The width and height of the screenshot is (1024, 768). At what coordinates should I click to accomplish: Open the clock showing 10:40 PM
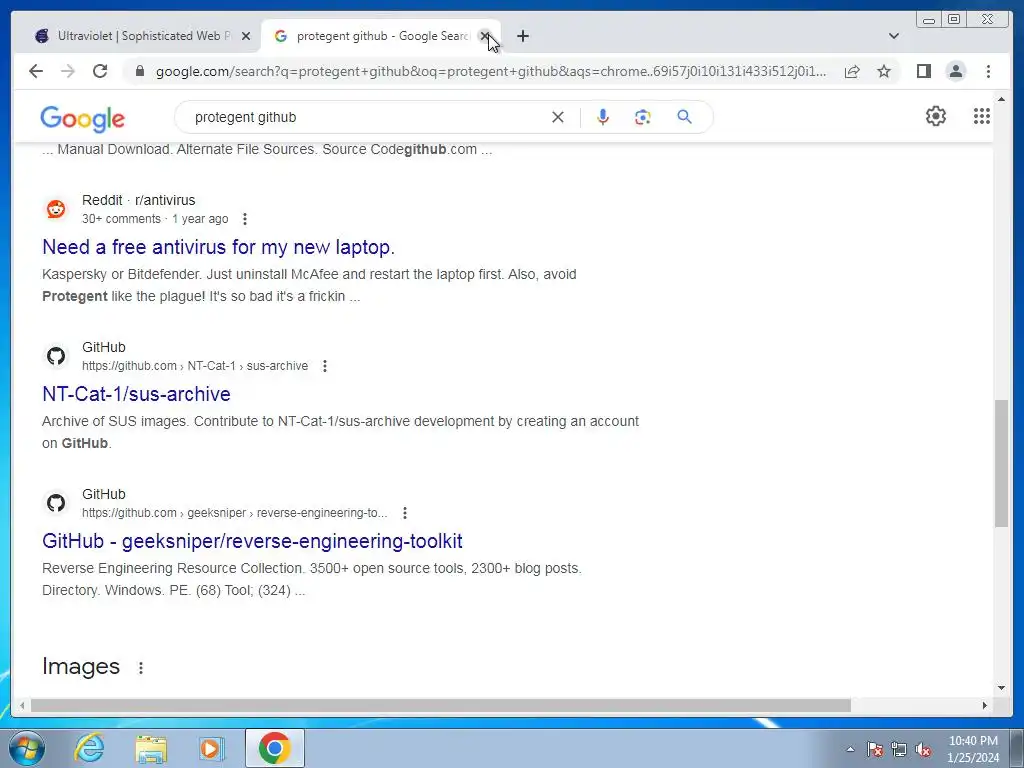click(973, 749)
